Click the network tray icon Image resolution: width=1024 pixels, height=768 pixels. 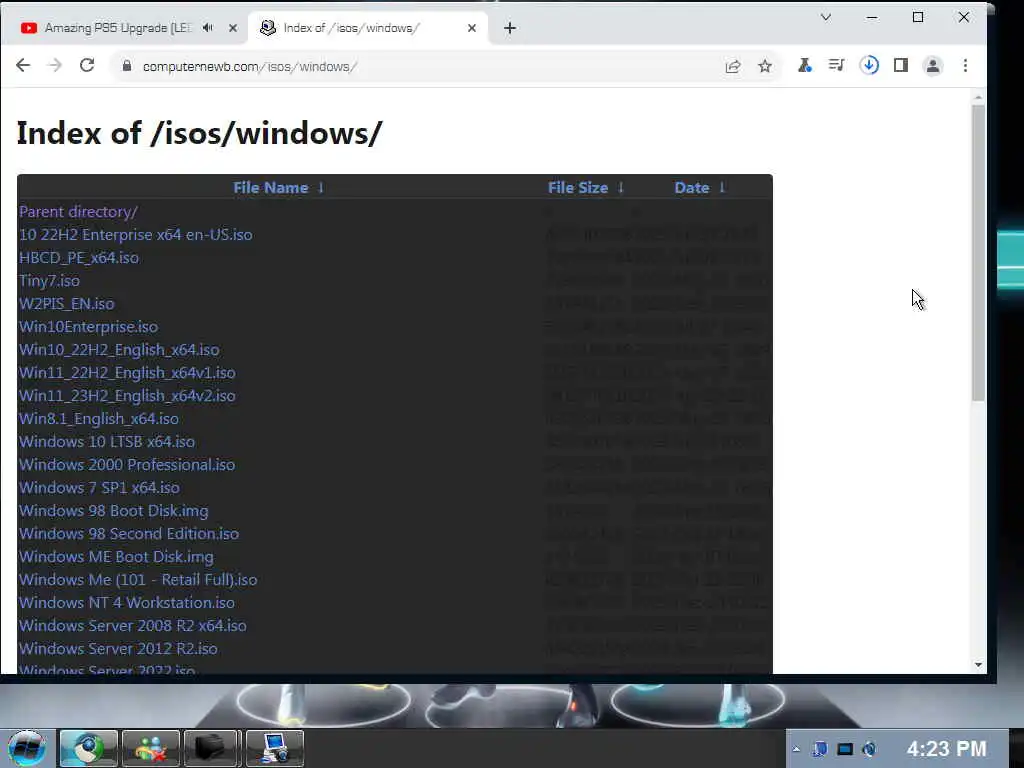click(845, 749)
